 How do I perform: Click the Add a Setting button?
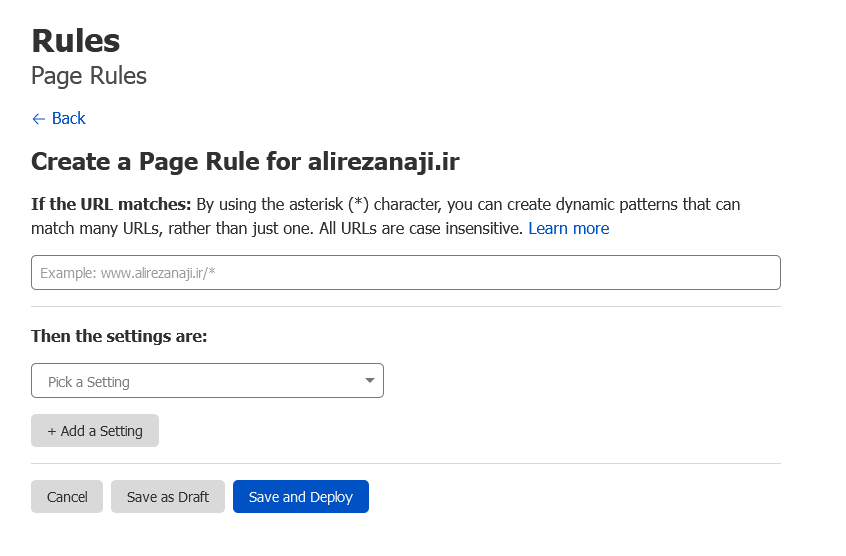95,430
